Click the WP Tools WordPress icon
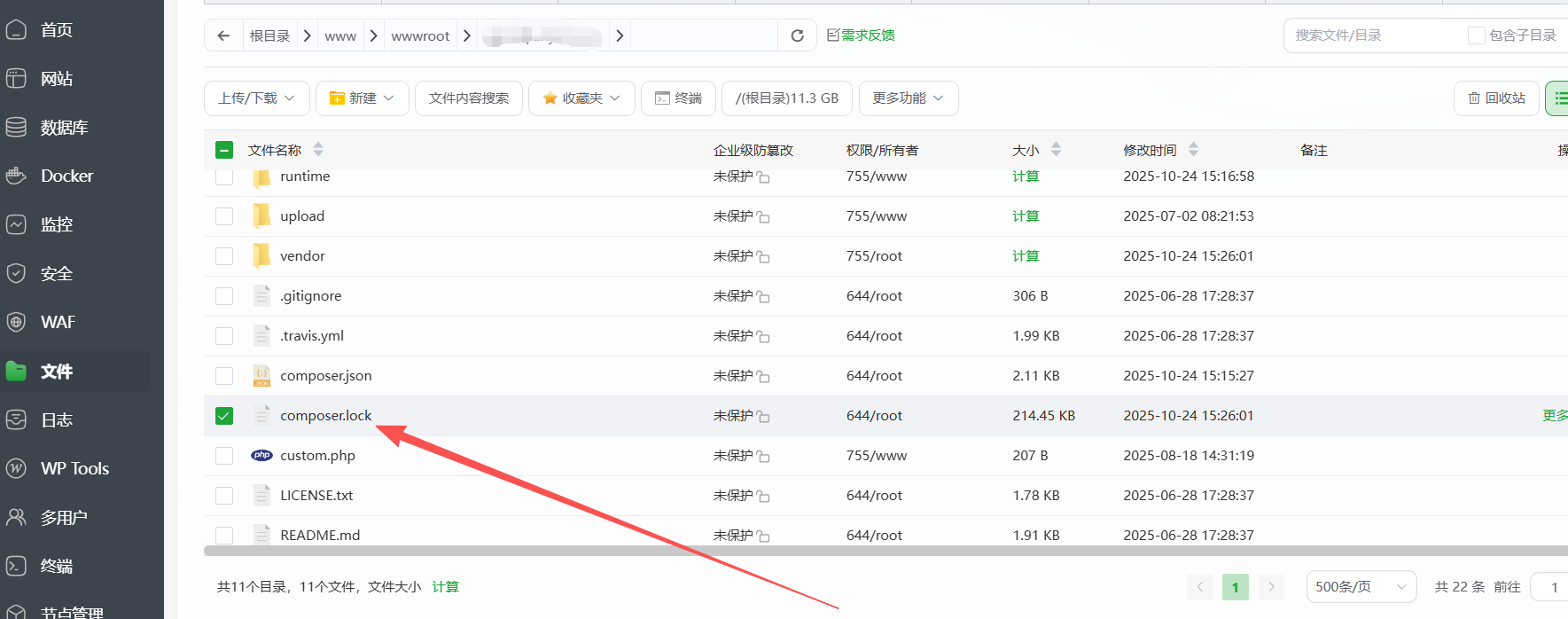 click(x=16, y=468)
